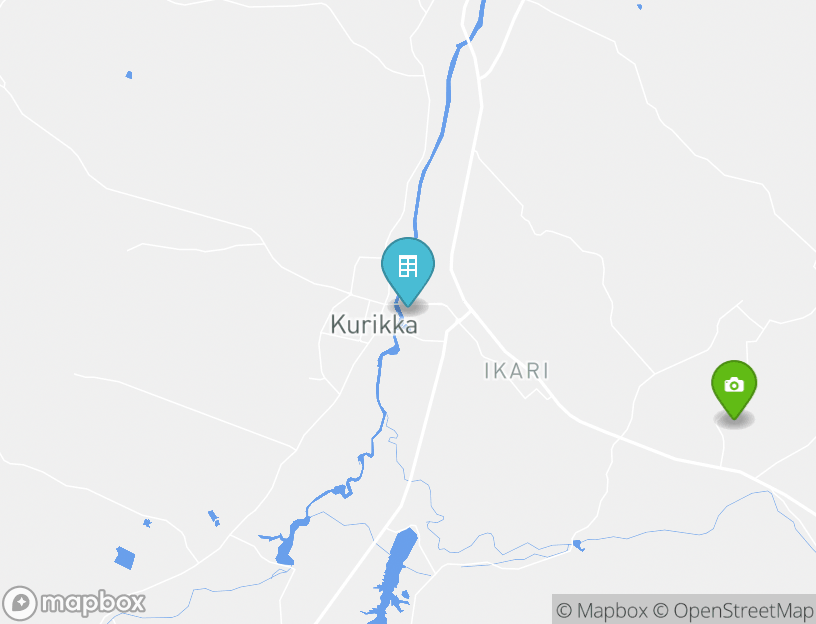The width and height of the screenshot is (816, 624).
Task: Click the Kurikka town label
Action: click(x=374, y=325)
